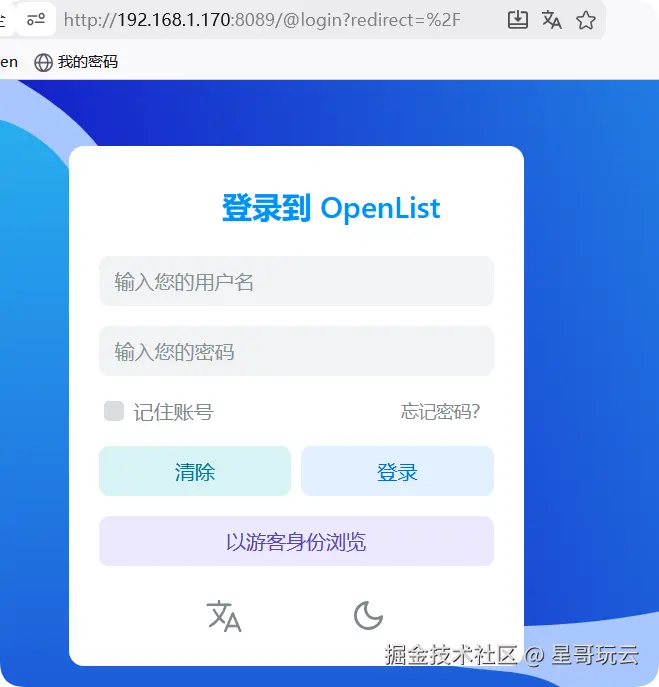659x687 pixels.
Task: Click the globe icon beside 我的密码
Action: click(43, 62)
